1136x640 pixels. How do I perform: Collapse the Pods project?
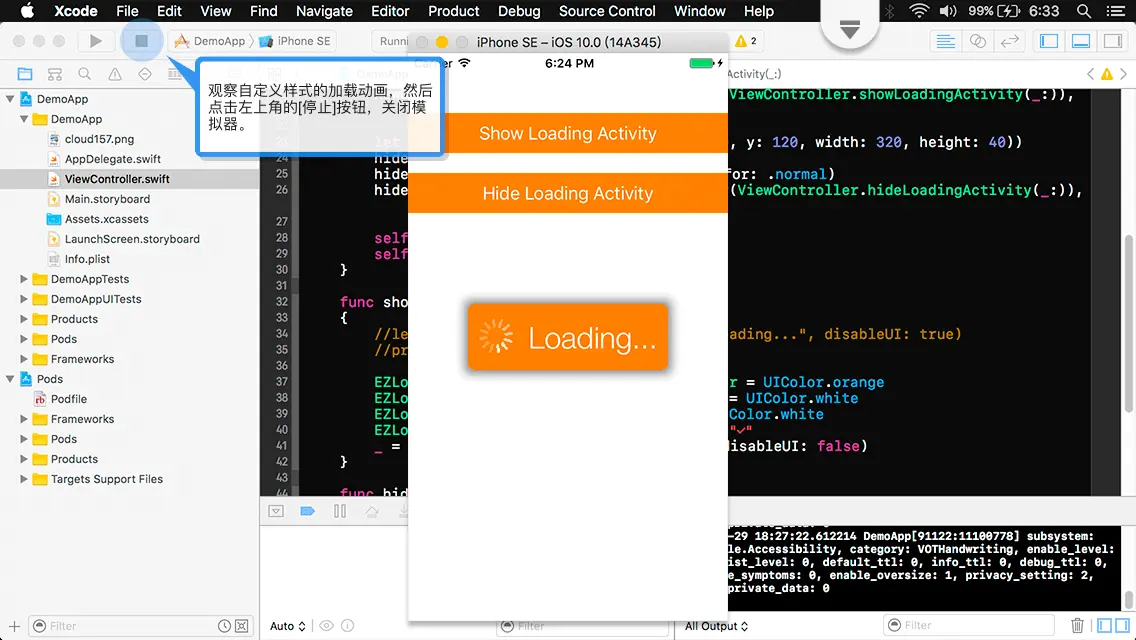(10, 379)
